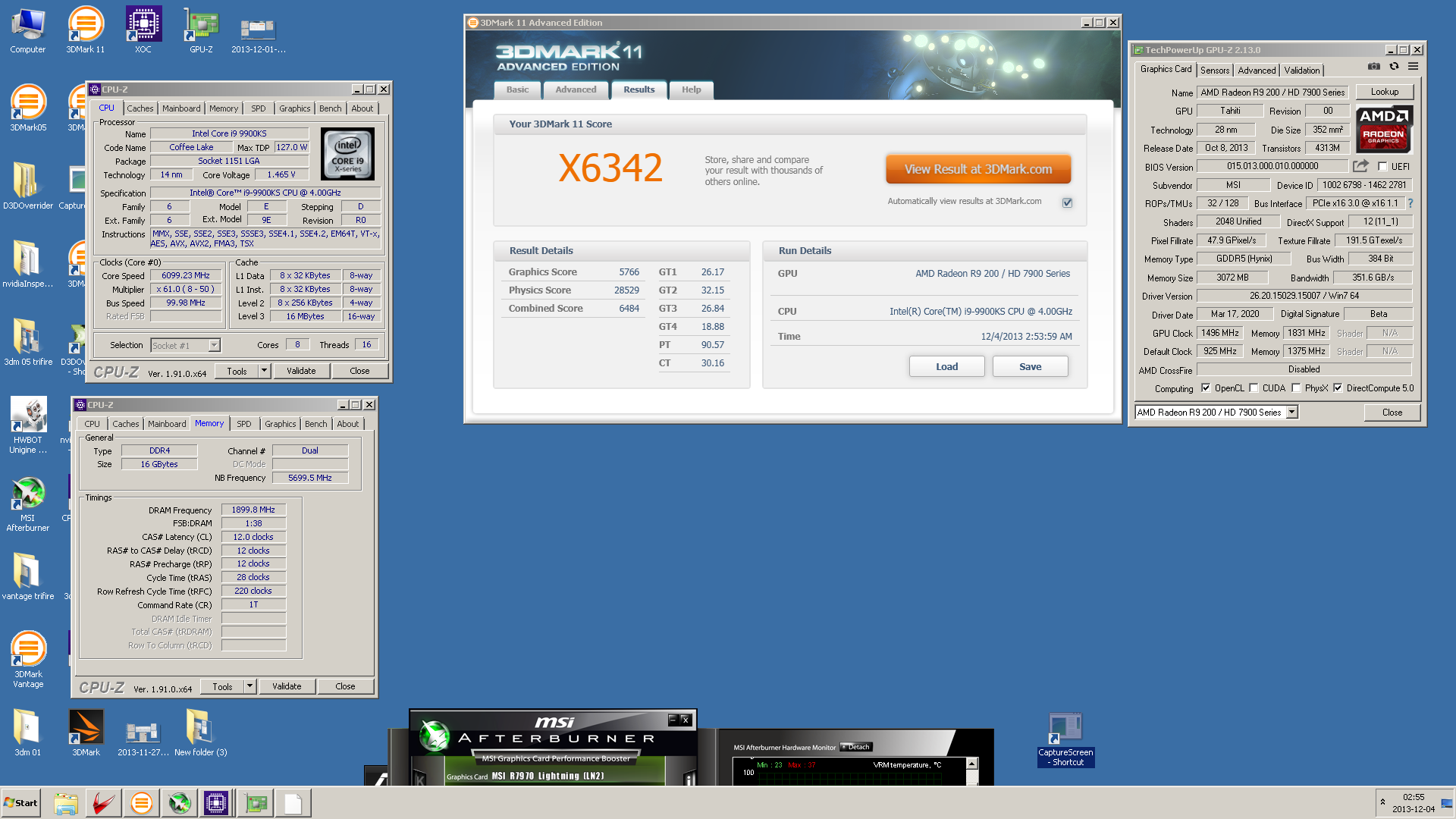Click Validate in the CPU-Z CPU window
The height and width of the screenshot is (819, 1456).
(301, 371)
